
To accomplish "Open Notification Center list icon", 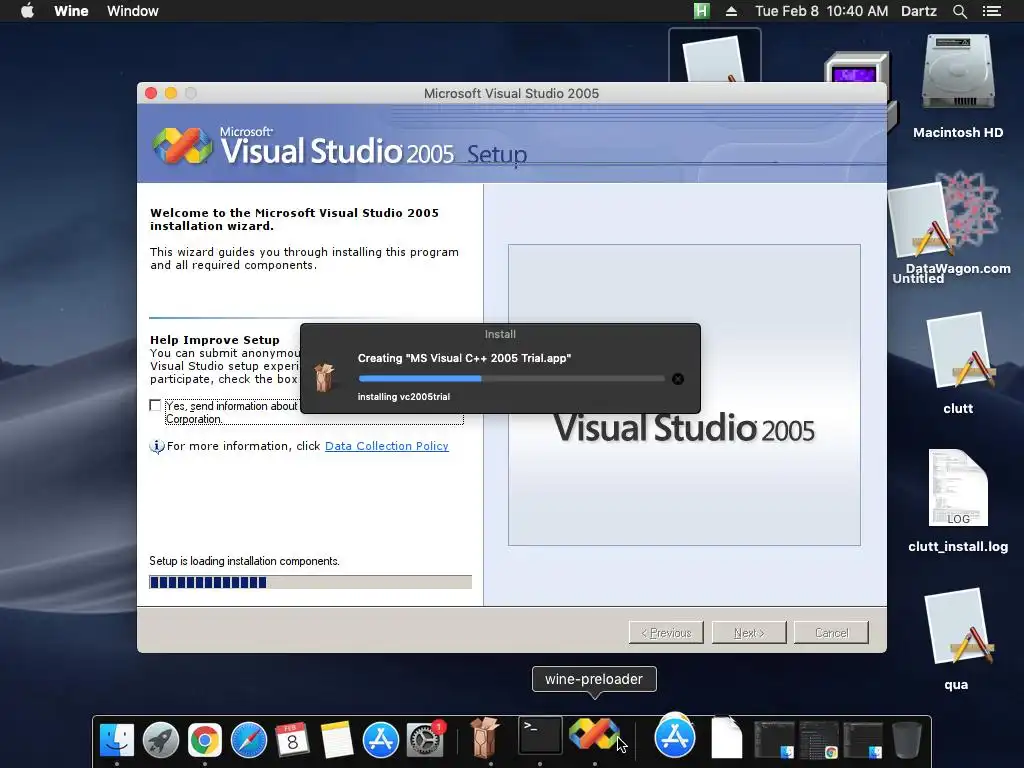I will click(992, 11).
